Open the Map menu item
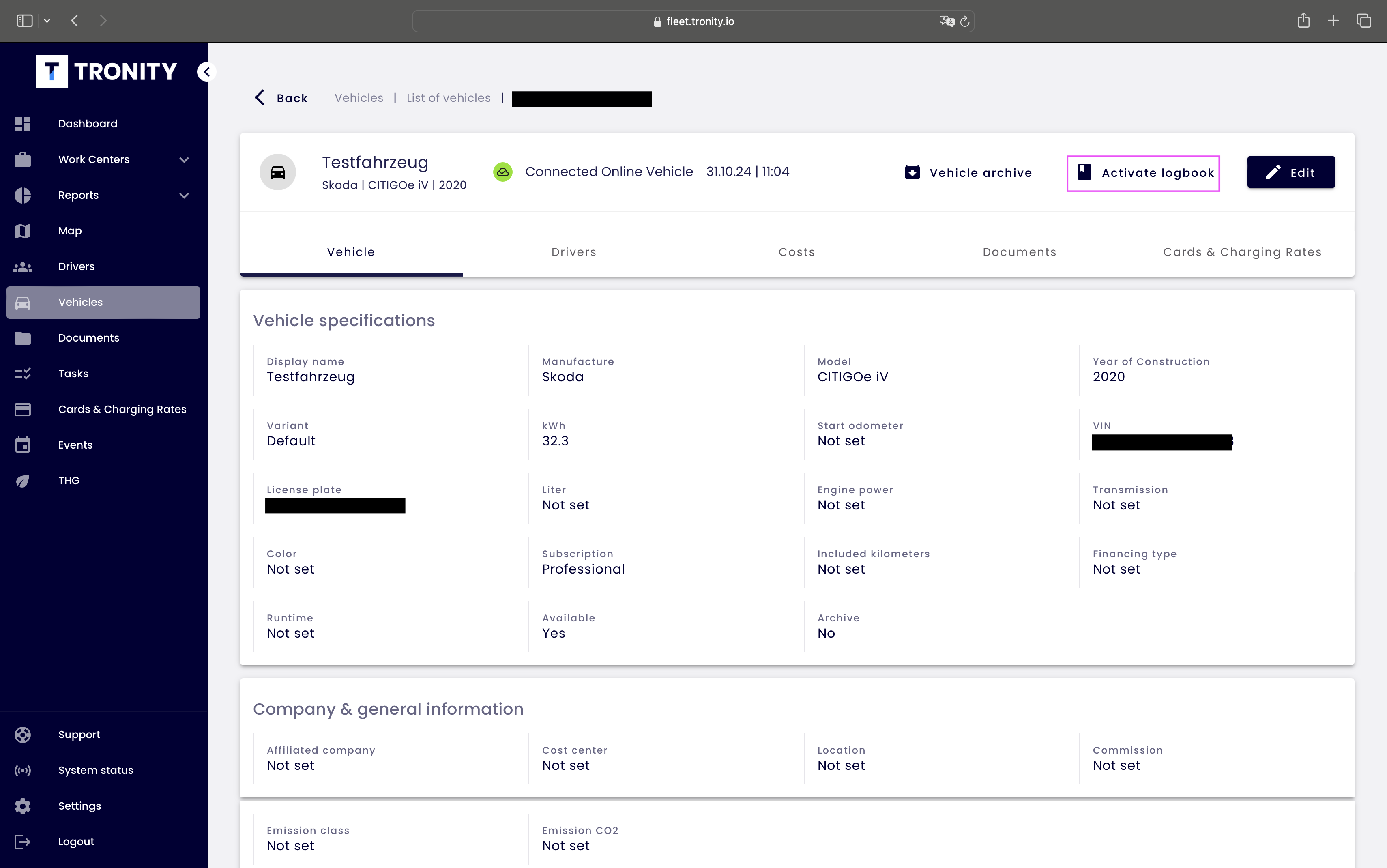1387x868 pixels. pos(103,231)
